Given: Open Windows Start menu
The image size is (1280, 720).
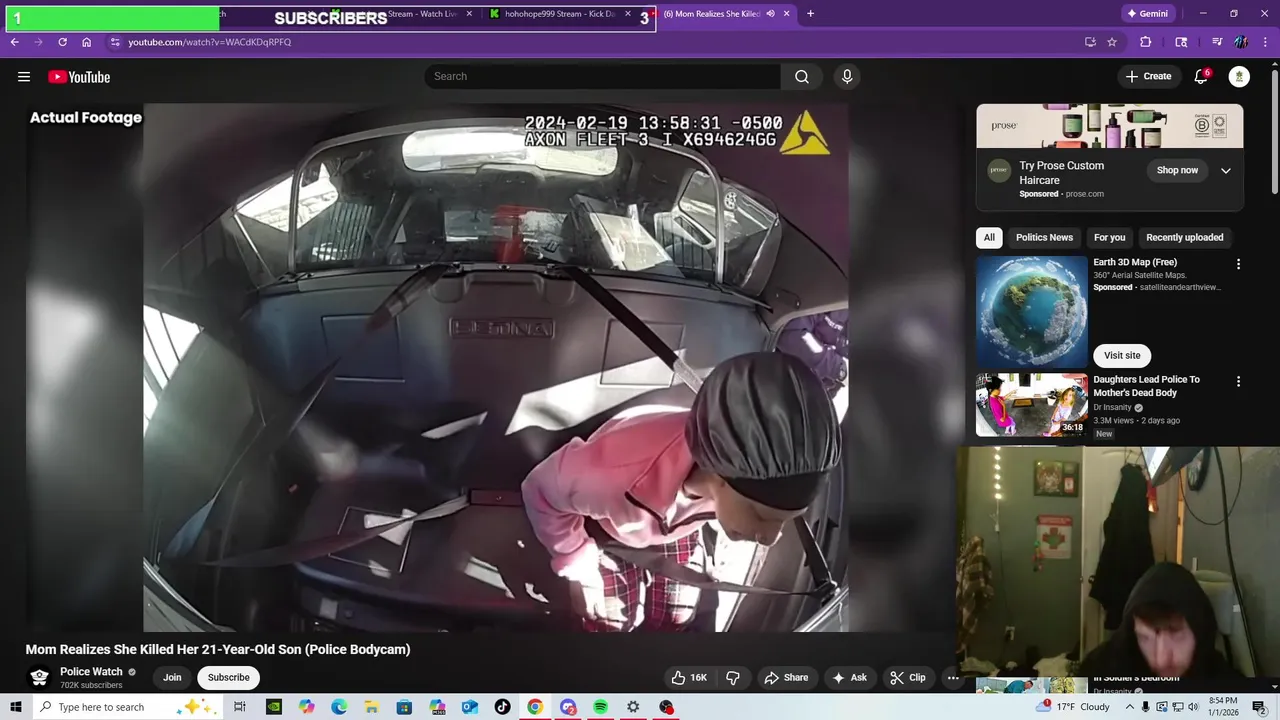Looking at the screenshot, I should pyautogui.click(x=14, y=707).
